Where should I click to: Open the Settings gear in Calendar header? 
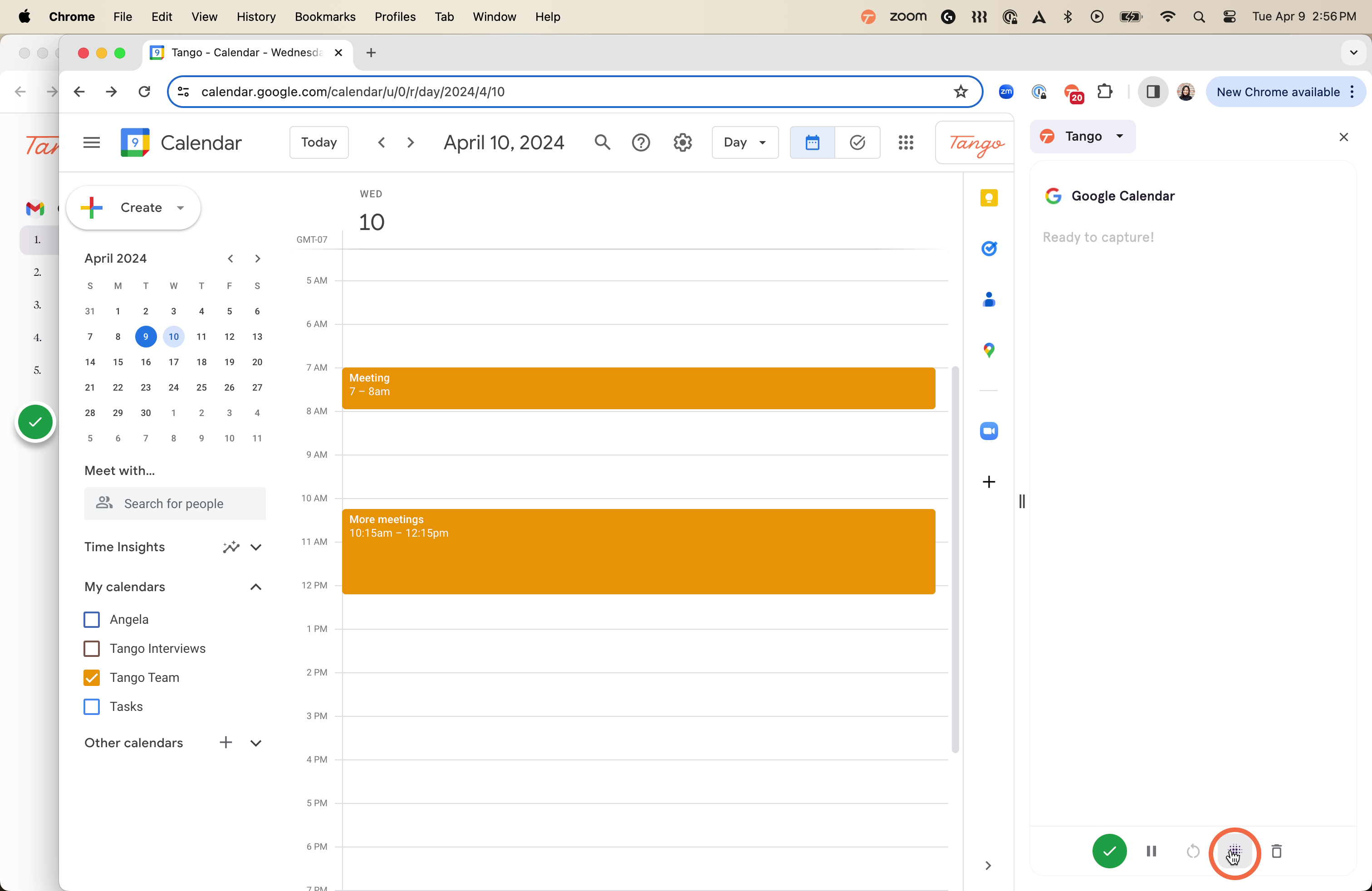[682, 142]
